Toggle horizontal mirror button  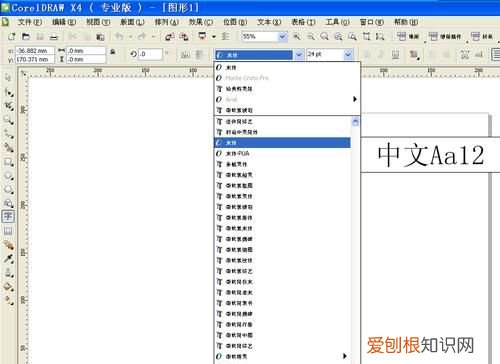pyautogui.click(x=185, y=54)
